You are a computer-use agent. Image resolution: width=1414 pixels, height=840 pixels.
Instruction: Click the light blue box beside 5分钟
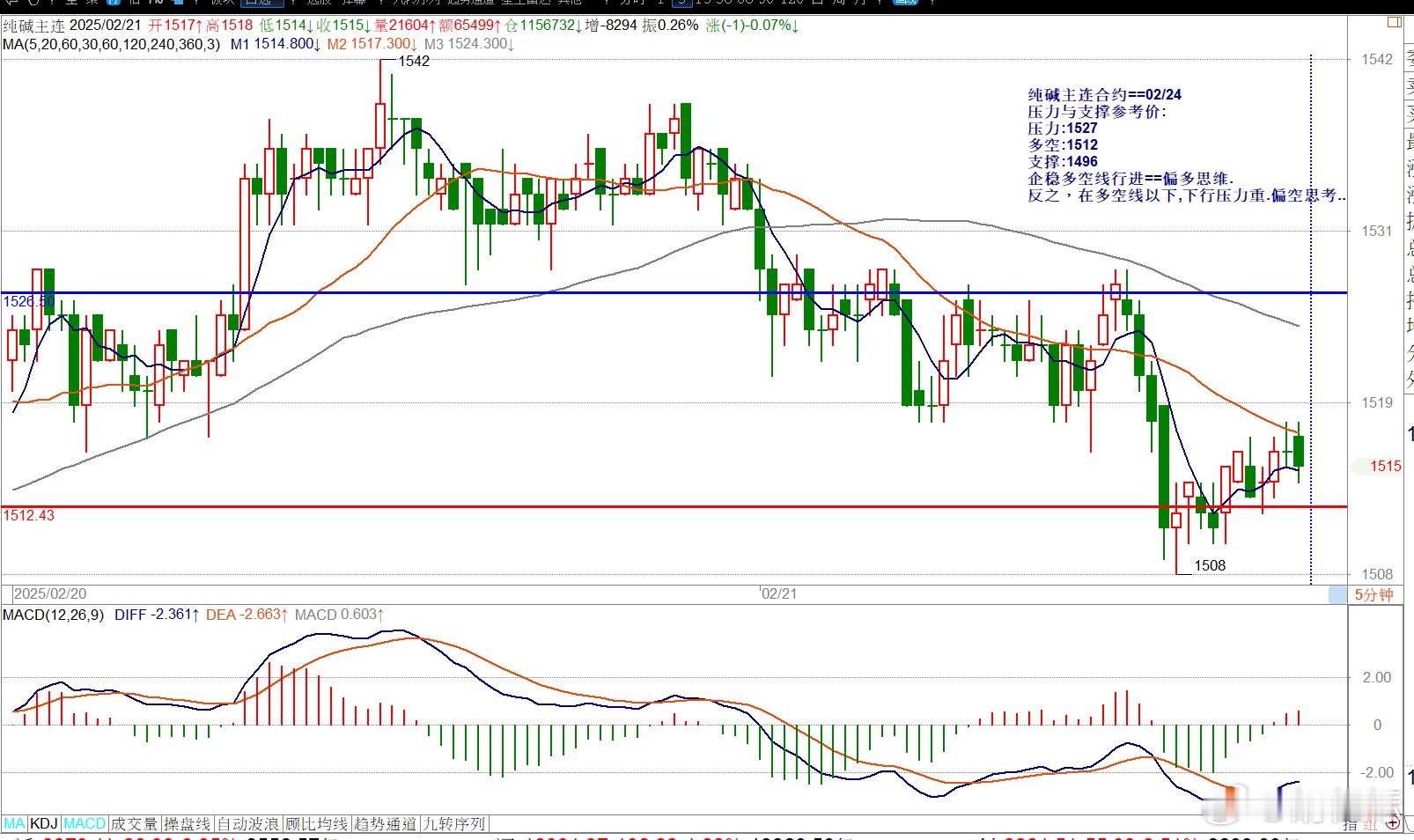coord(1337,595)
